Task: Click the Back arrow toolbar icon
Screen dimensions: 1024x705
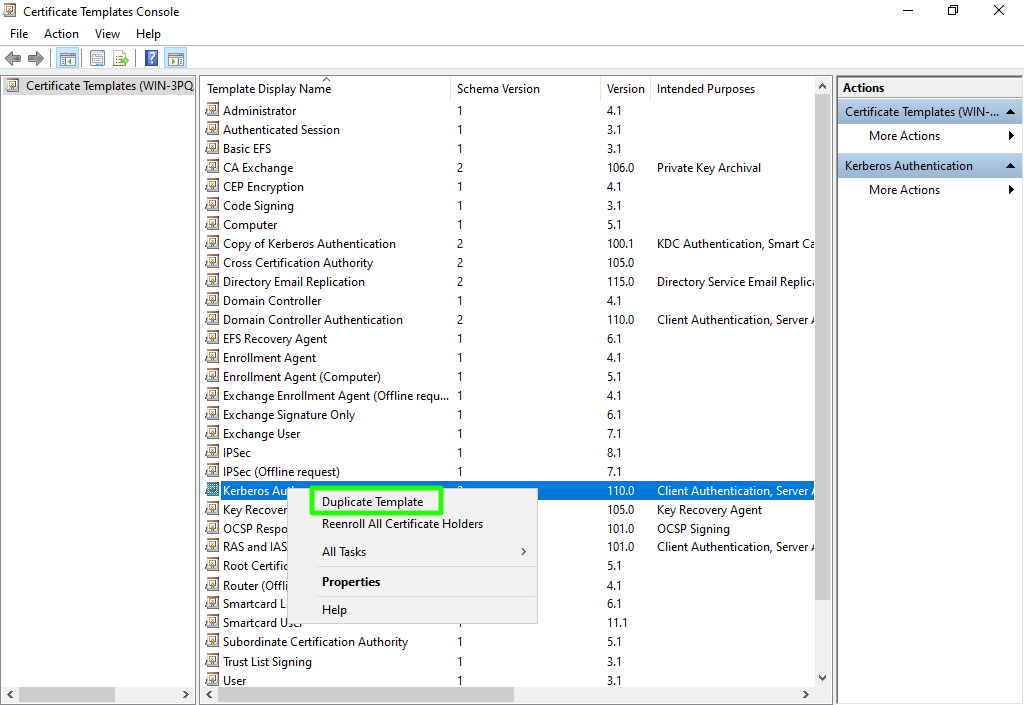Action: (13, 59)
